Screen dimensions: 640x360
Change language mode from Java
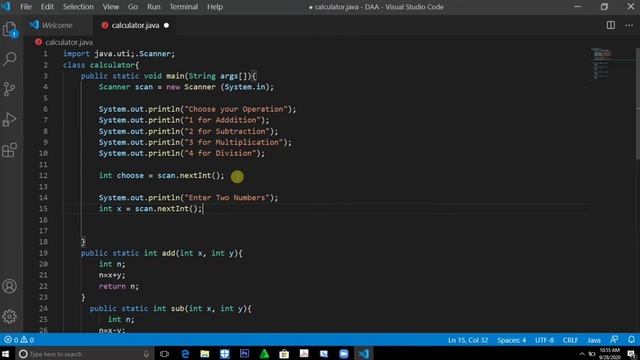pos(594,340)
